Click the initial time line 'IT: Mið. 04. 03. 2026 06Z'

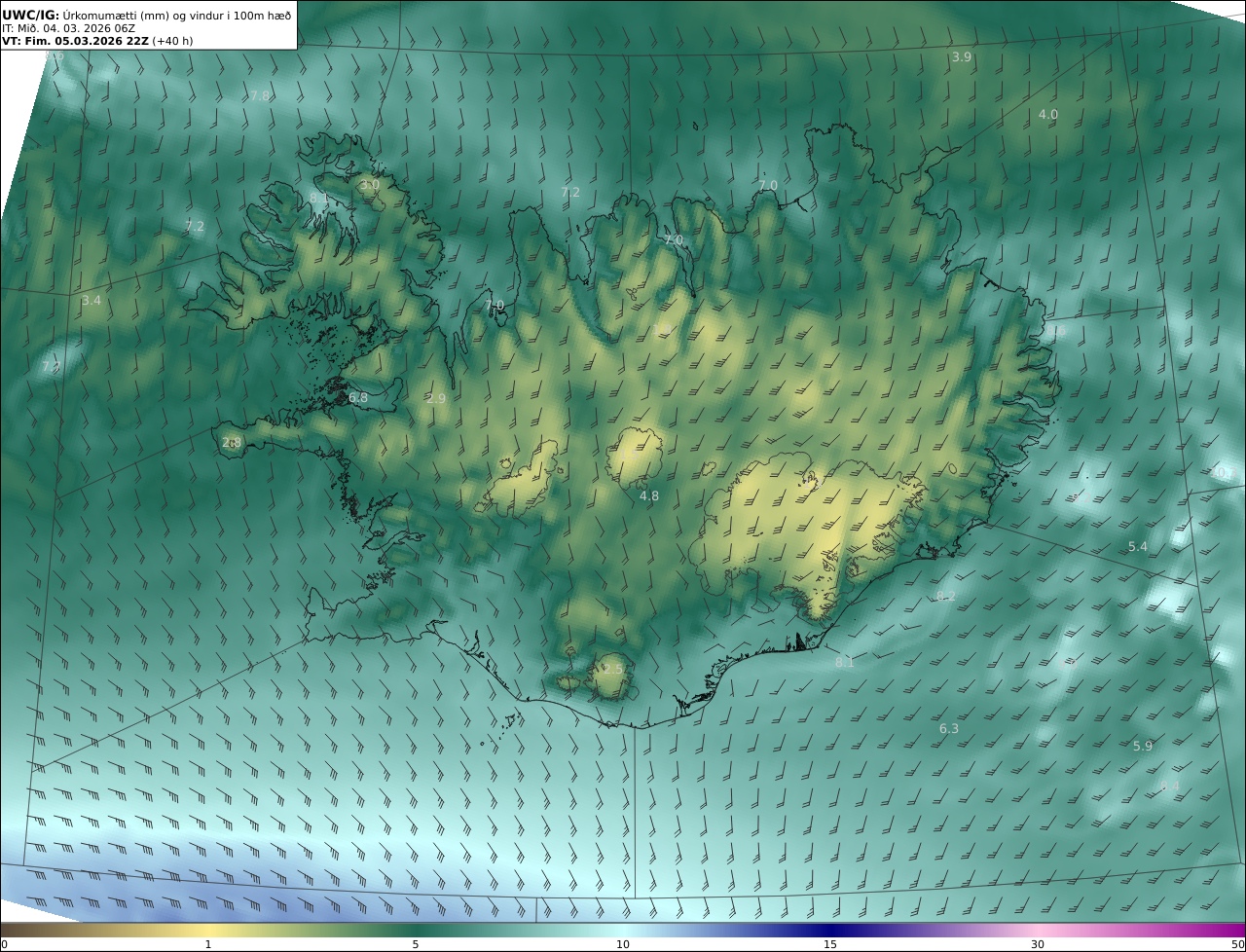tap(68, 28)
